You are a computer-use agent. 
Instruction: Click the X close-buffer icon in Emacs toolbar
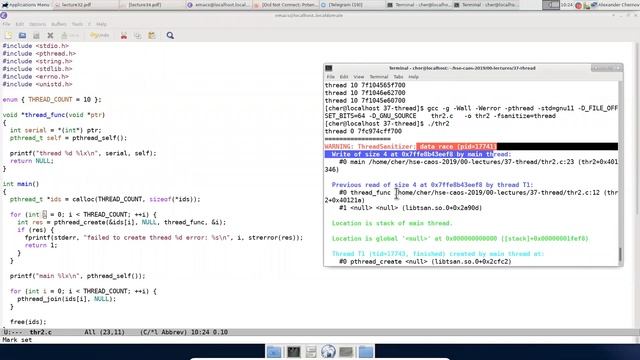[50, 36]
